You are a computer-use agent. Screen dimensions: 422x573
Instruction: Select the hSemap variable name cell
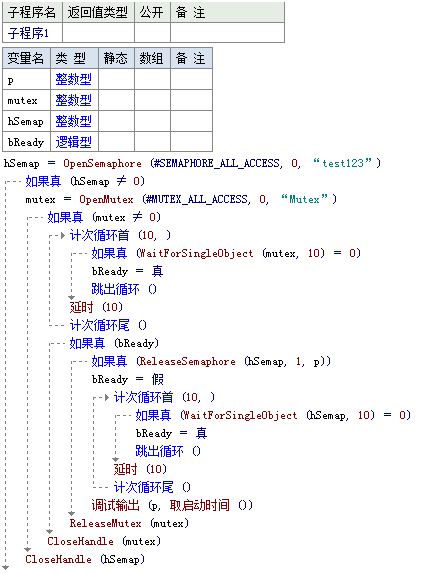[26, 121]
